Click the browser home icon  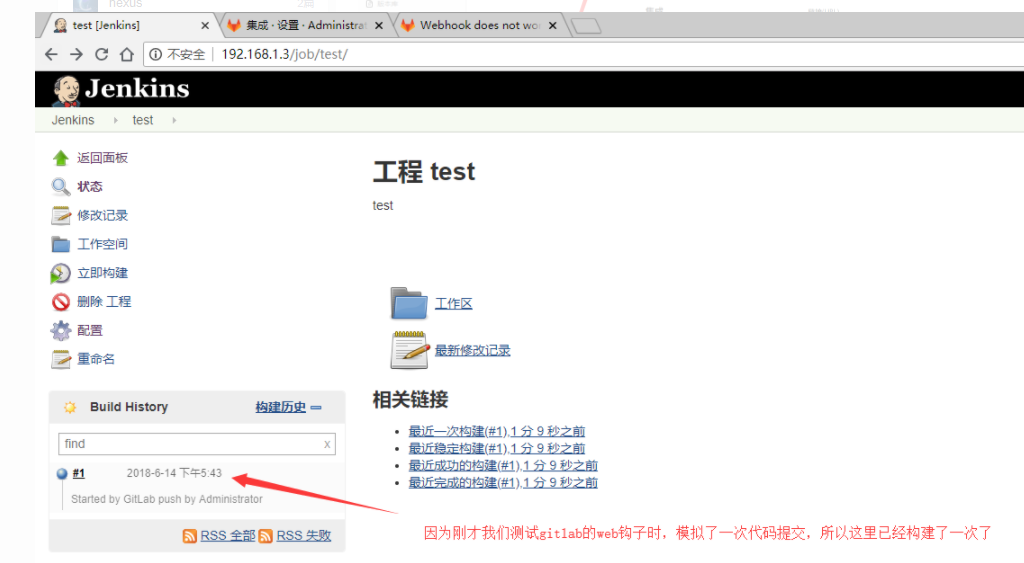pyautogui.click(x=127, y=54)
